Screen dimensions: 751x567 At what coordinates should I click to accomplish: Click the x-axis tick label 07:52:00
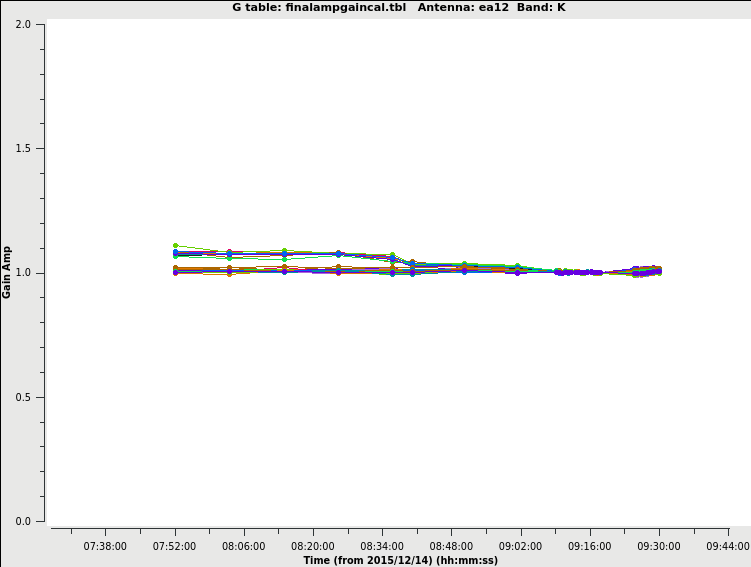point(174,546)
